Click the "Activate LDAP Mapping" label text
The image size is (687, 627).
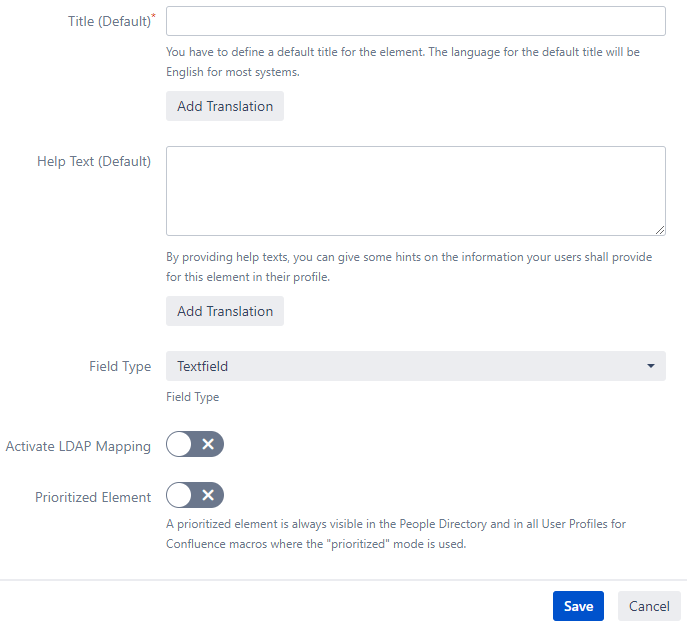click(x=78, y=446)
